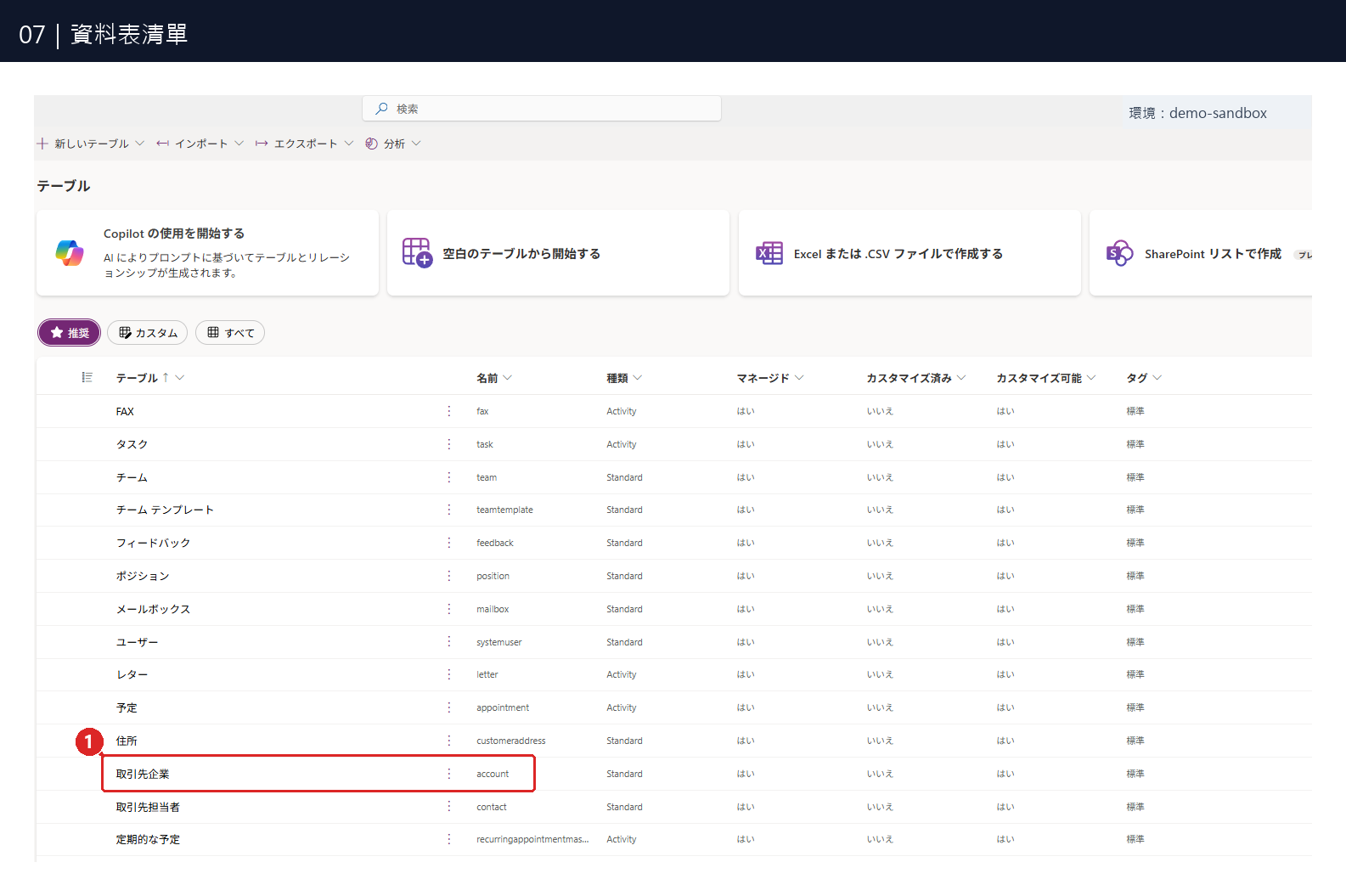Click the Excel file icon
This screenshot has height=896, width=1346.
(769, 253)
